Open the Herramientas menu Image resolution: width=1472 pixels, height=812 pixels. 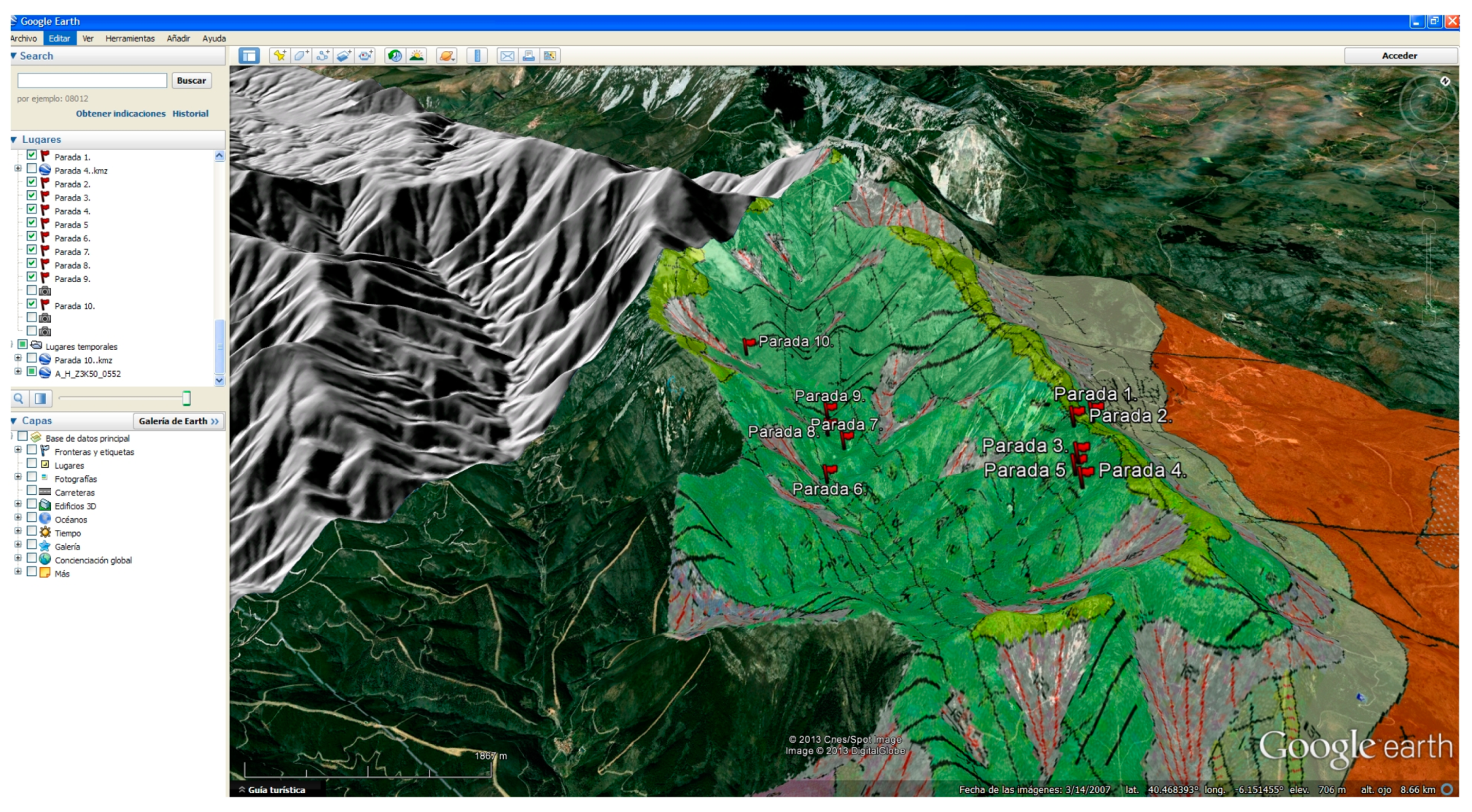click(130, 39)
